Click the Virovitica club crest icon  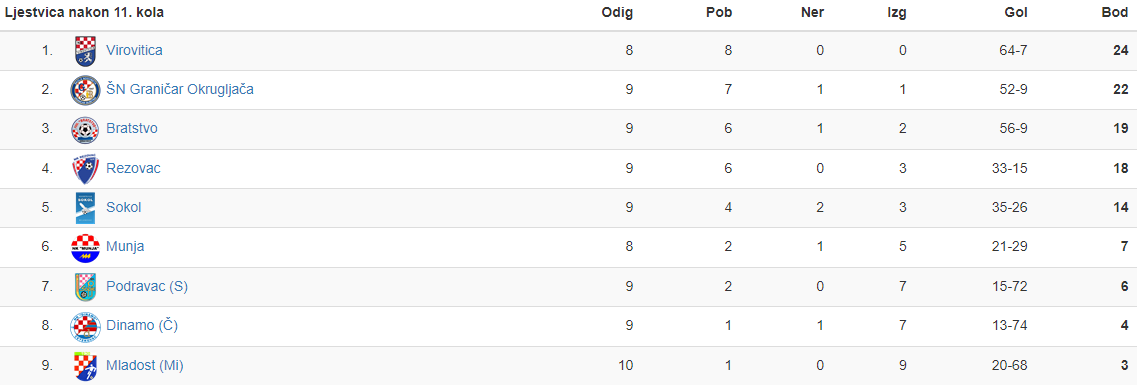pyautogui.click(x=85, y=51)
